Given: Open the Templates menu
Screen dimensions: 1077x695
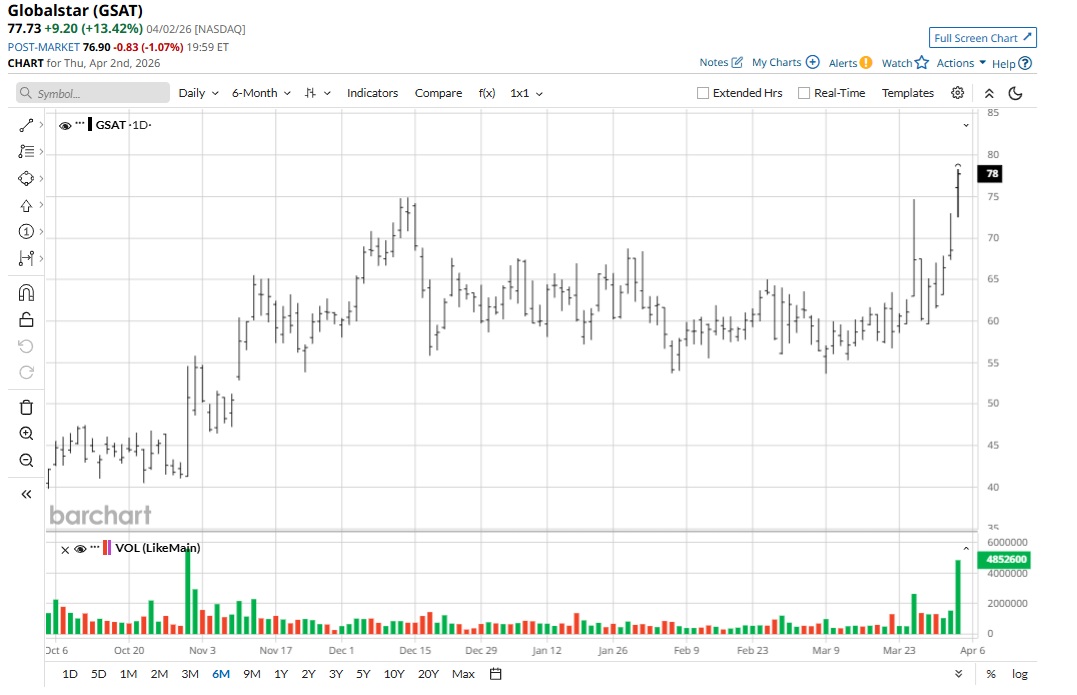Looking at the screenshot, I should click(x=907, y=93).
